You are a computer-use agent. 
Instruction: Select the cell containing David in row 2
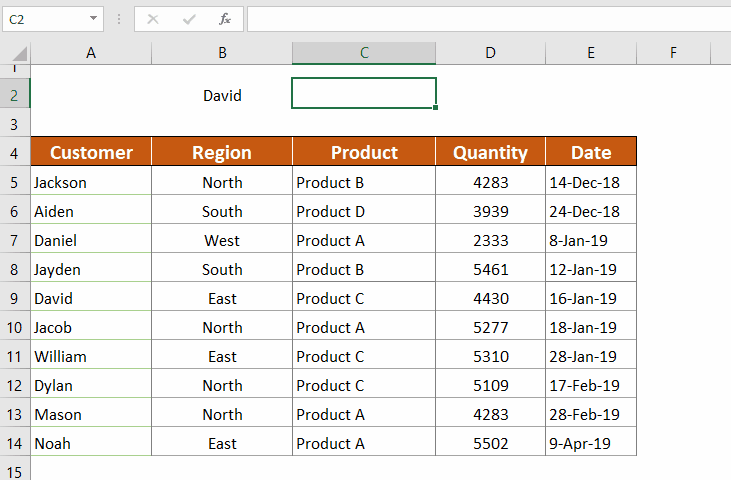pos(222,96)
